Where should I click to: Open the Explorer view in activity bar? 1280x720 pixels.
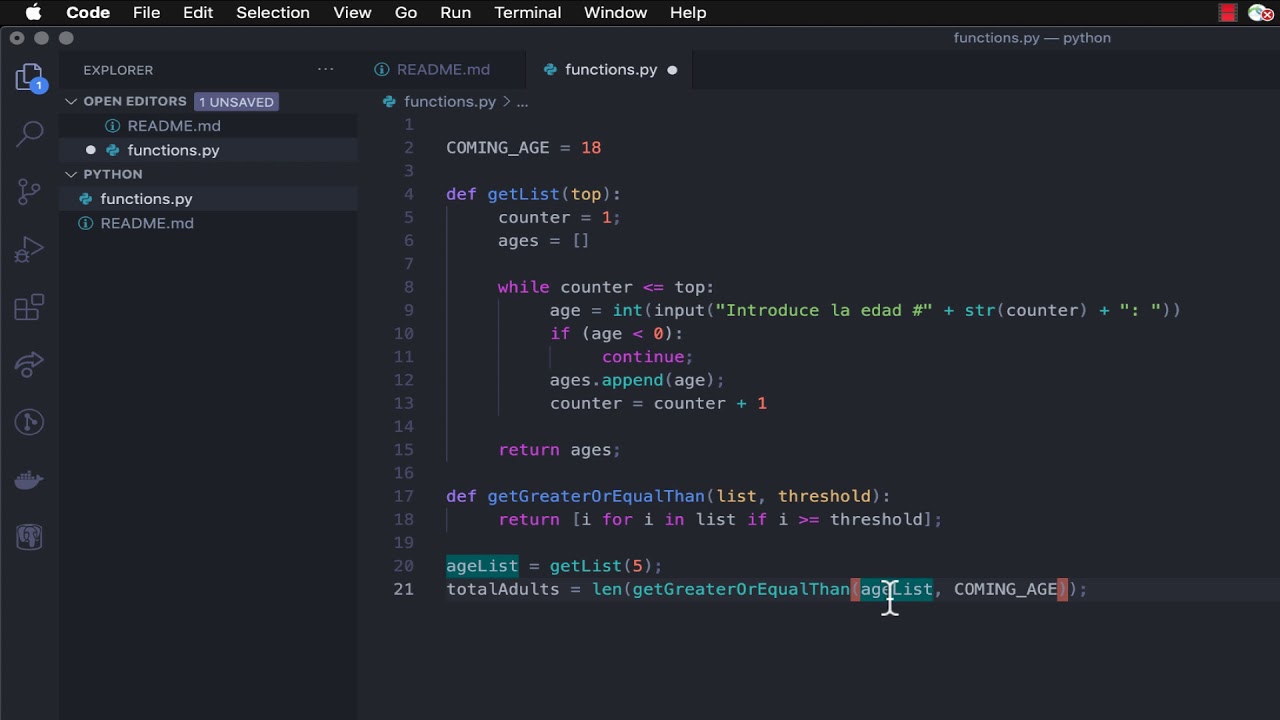[30, 78]
